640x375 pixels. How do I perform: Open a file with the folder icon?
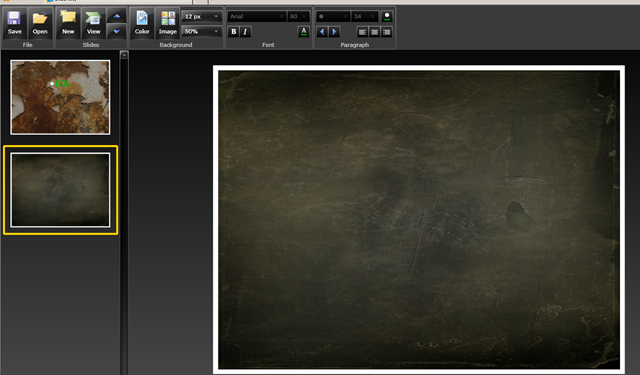click(40, 23)
